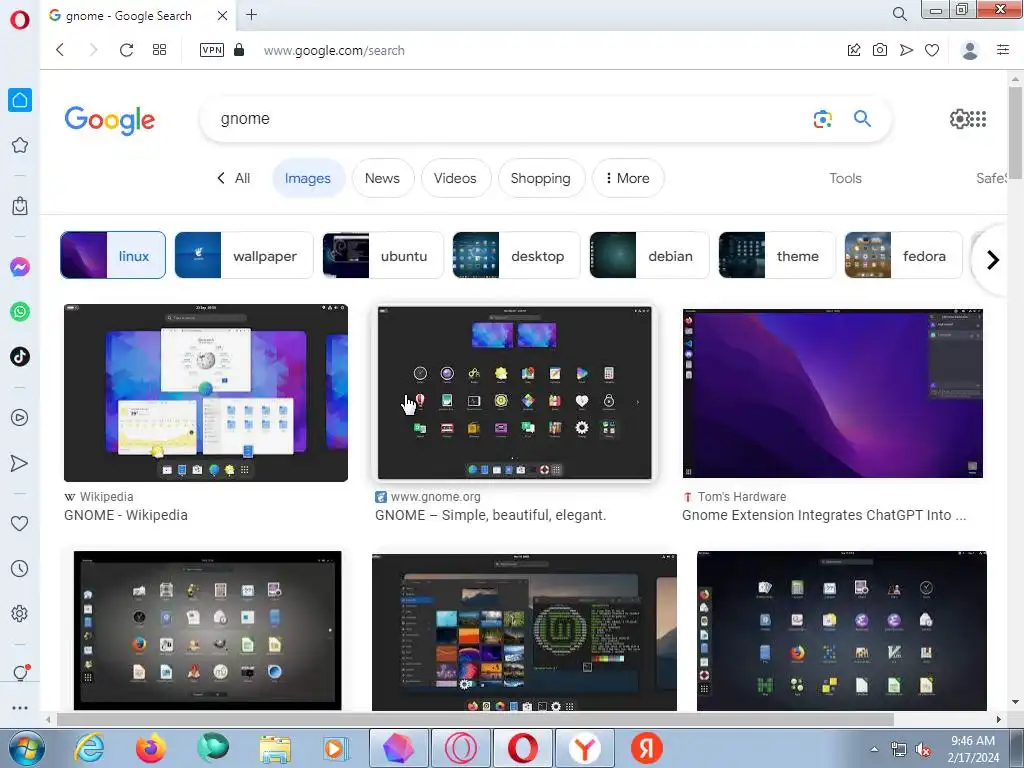
Task: Filter images by wallpaper chip
Action: click(x=244, y=255)
